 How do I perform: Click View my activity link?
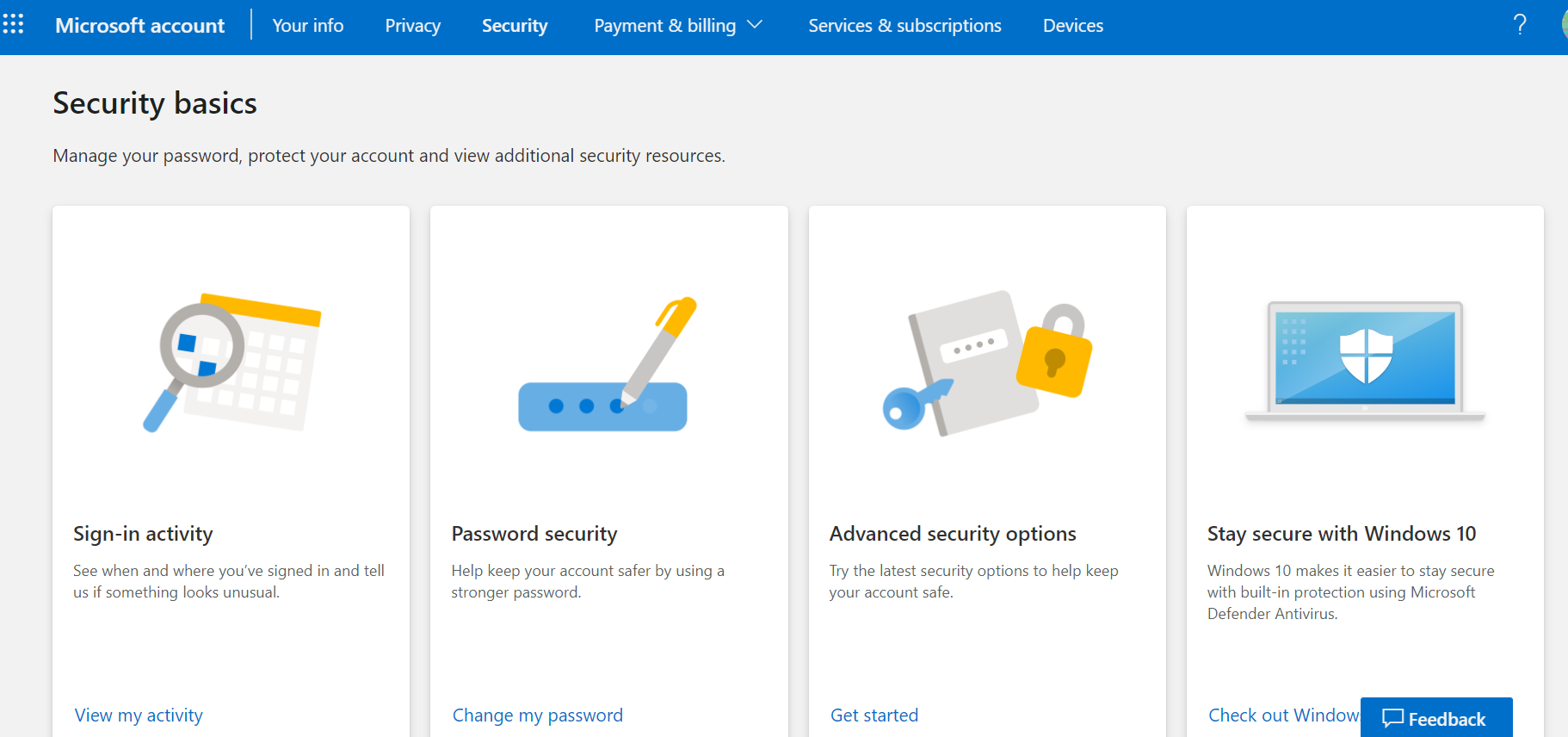click(x=138, y=715)
